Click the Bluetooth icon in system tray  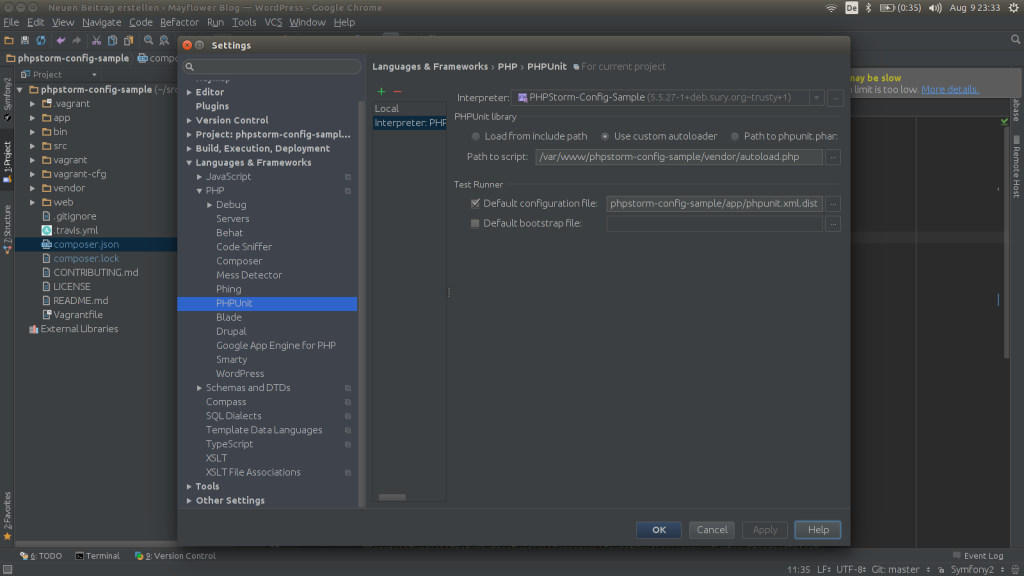pyautogui.click(x=869, y=8)
